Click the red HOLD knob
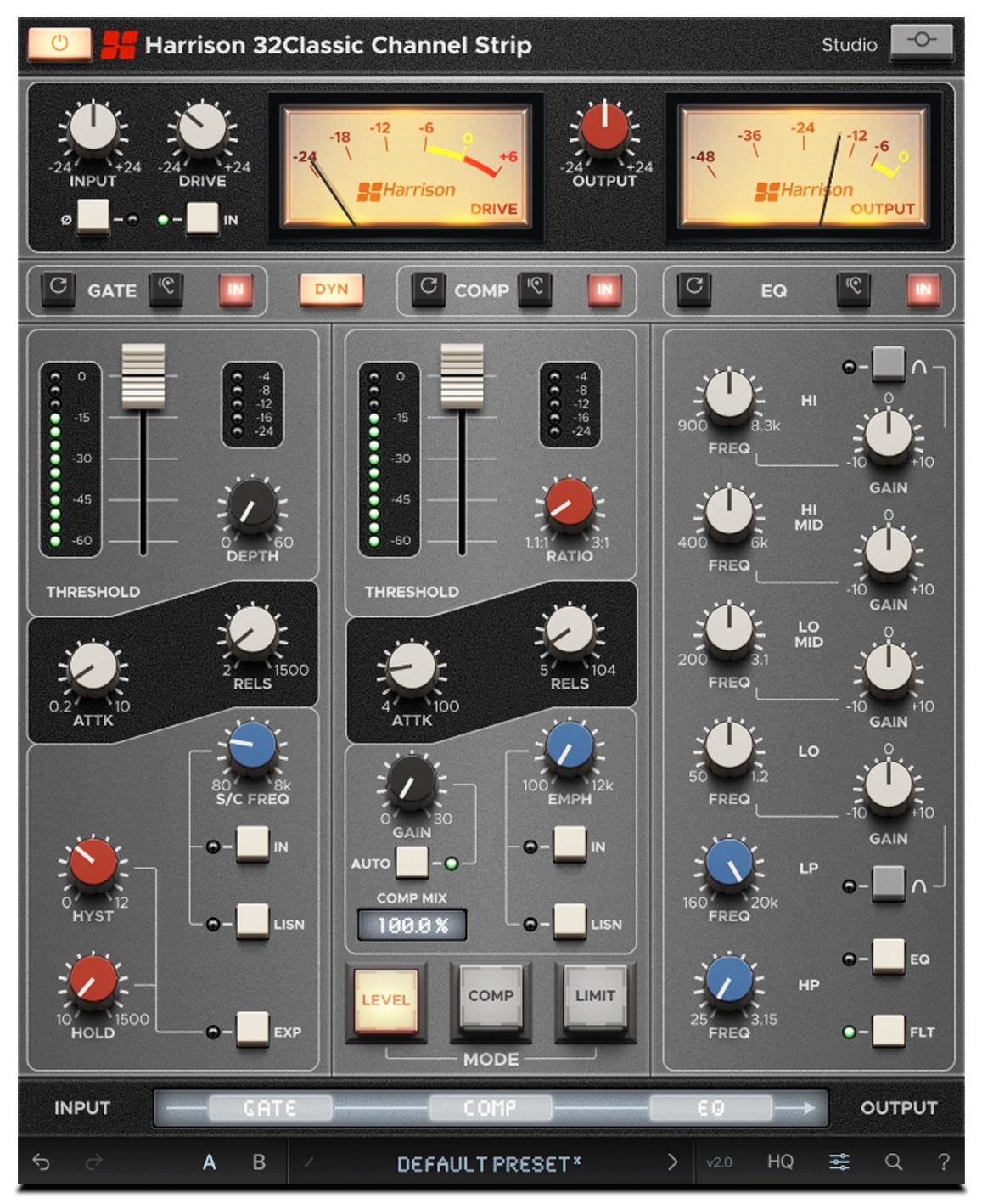The width and height of the screenshot is (982, 1204). [x=93, y=979]
